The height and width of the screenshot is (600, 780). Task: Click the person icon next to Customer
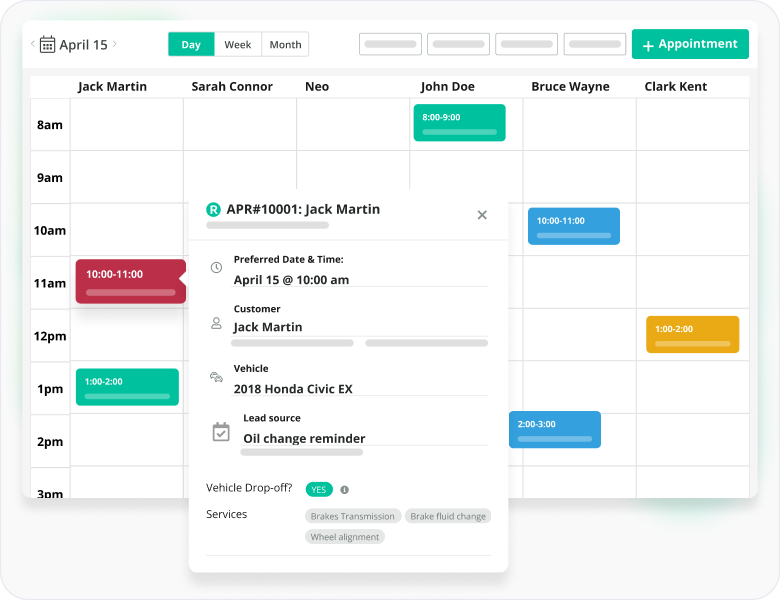(x=216, y=323)
